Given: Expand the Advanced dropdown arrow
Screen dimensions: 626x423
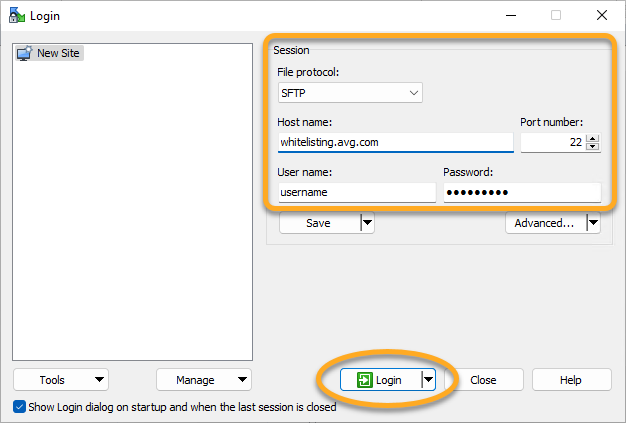Looking at the screenshot, I should (x=593, y=223).
